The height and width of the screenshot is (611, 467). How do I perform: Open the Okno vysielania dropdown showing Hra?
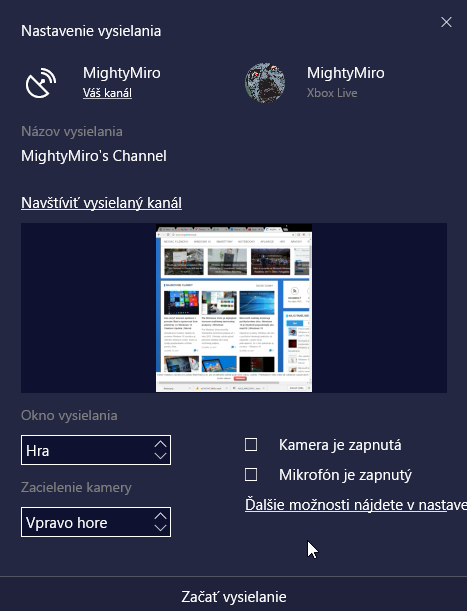point(96,450)
